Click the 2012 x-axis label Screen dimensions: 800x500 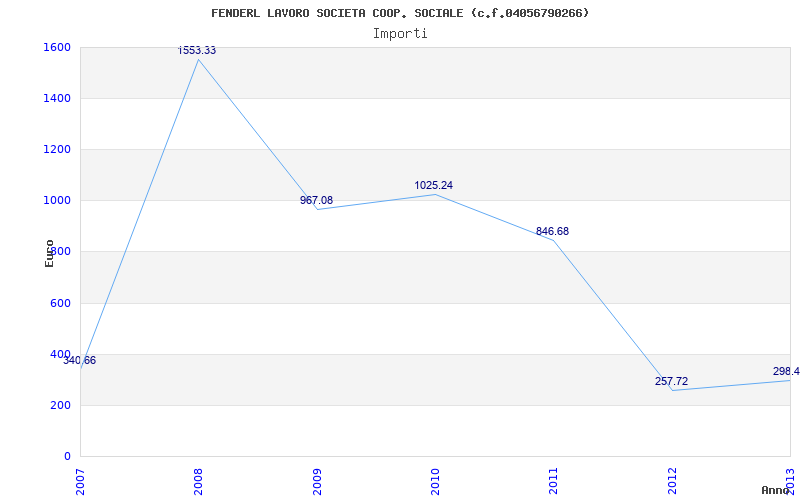672,482
